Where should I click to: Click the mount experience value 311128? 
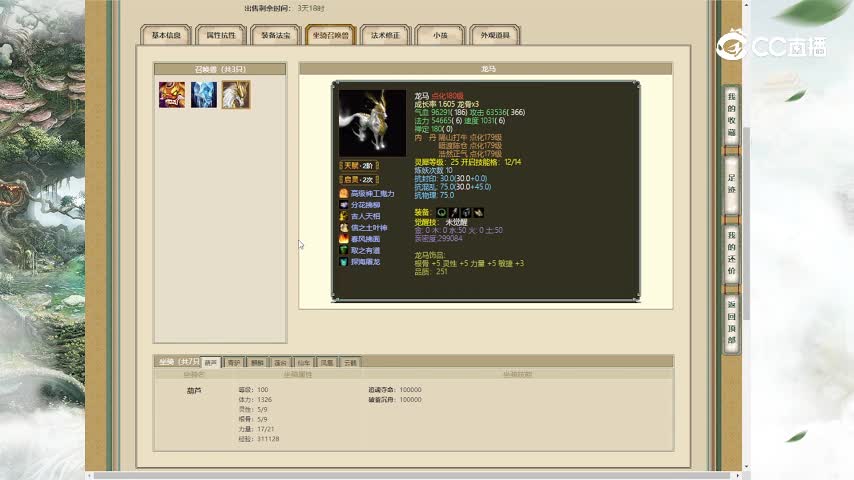pos(268,439)
